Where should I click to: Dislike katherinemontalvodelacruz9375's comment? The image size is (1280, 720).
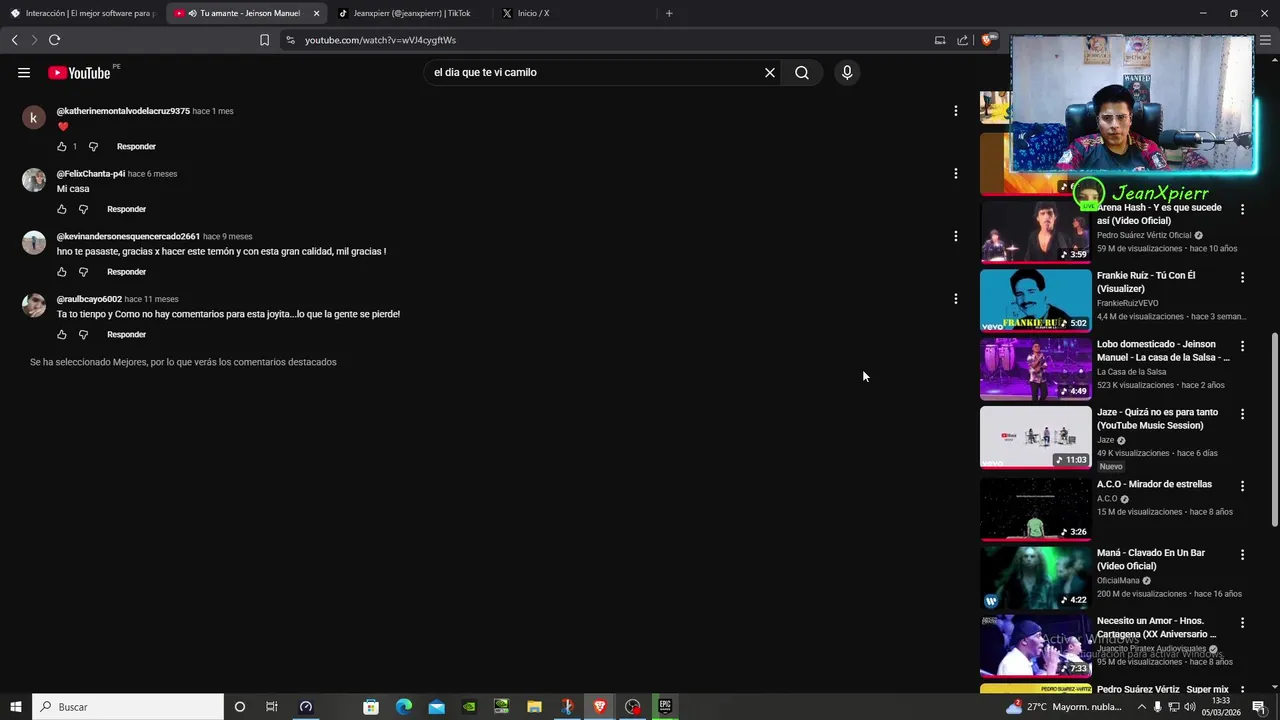94,146
